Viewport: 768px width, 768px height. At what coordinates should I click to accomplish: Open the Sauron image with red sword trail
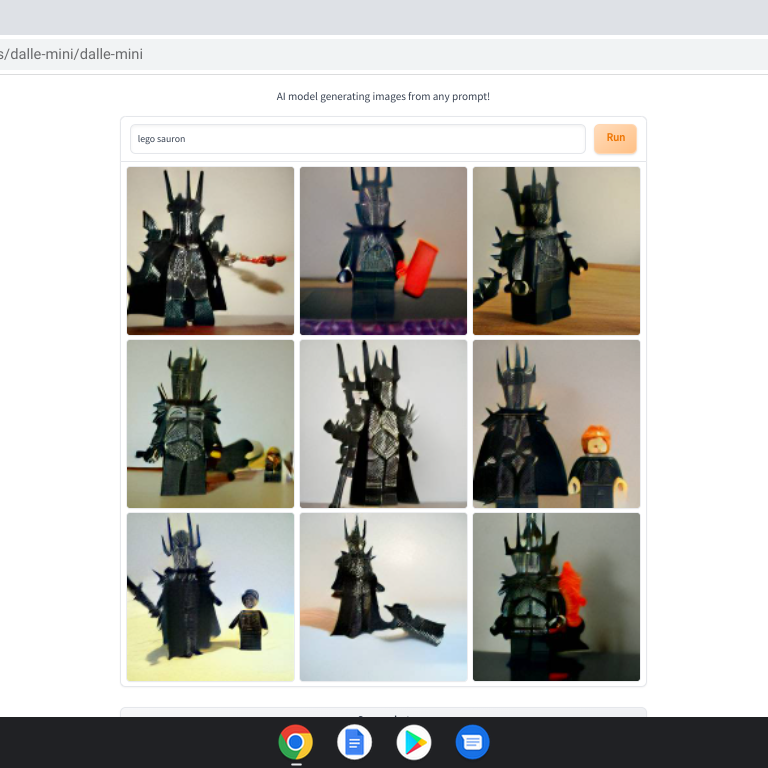click(211, 251)
